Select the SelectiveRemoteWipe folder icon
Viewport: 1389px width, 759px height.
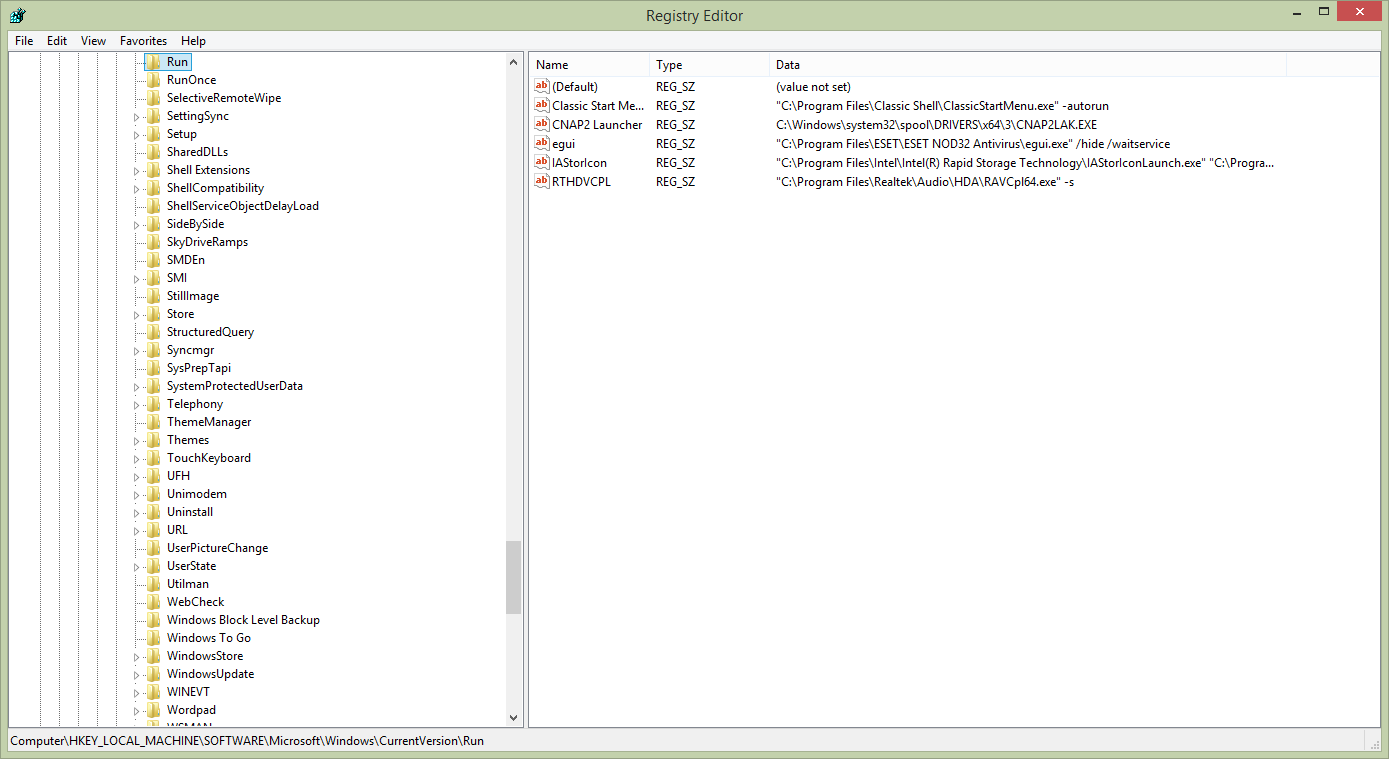pyautogui.click(x=153, y=98)
